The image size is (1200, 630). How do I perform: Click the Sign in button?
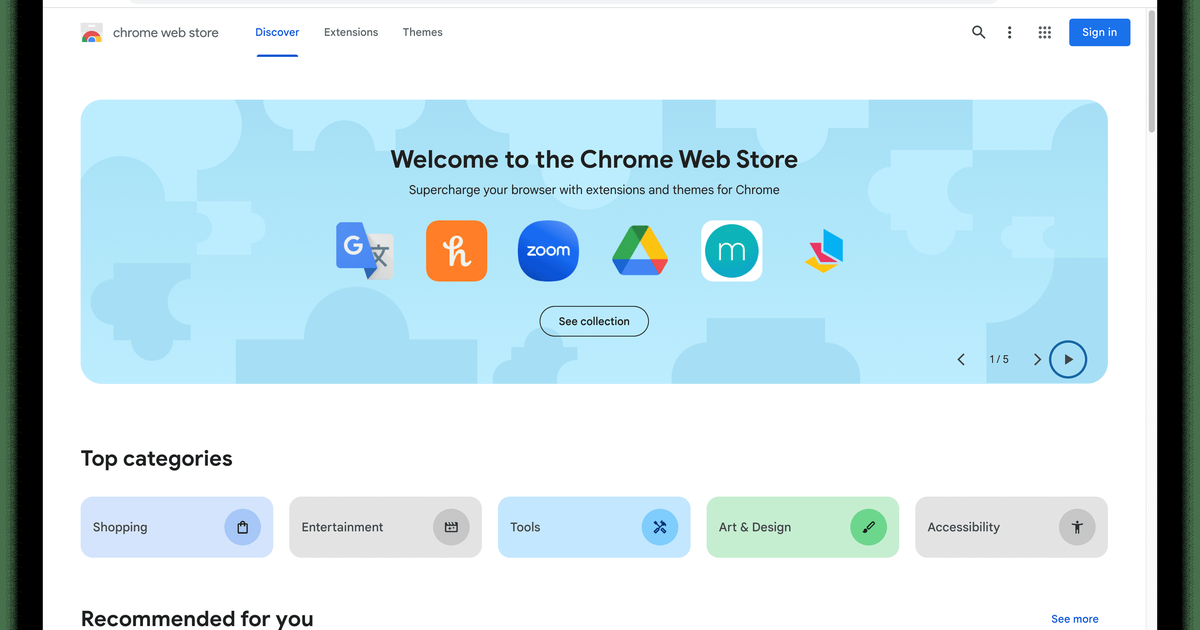click(1100, 32)
